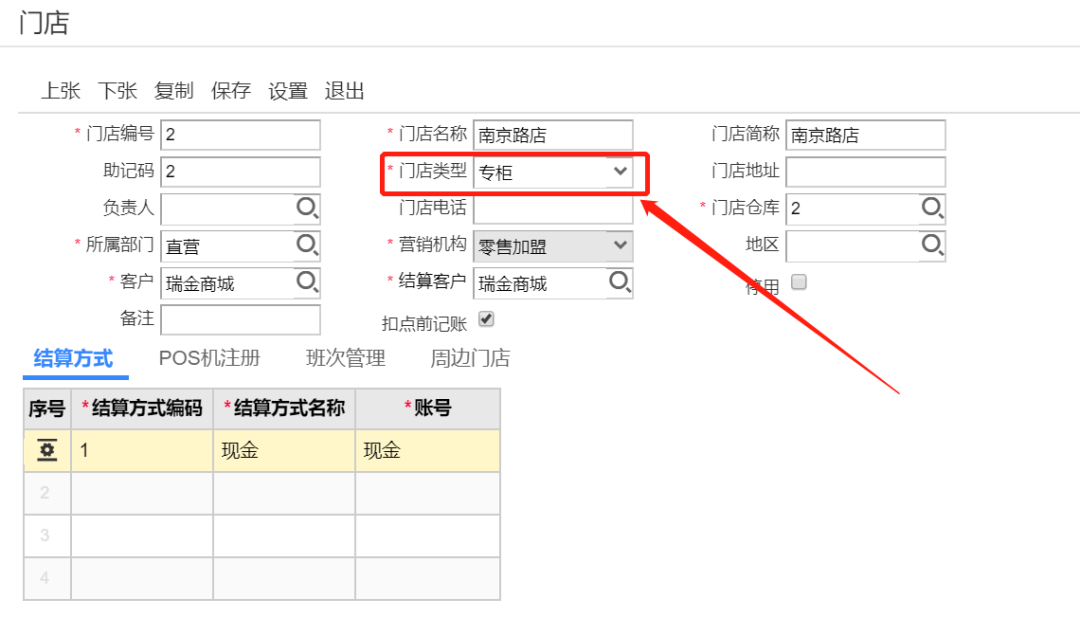The height and width of the screenshot is (635, 1080).
Task: Switch to the 班次管理 tab
Action: pyautogui.click(x=346, y=358)
